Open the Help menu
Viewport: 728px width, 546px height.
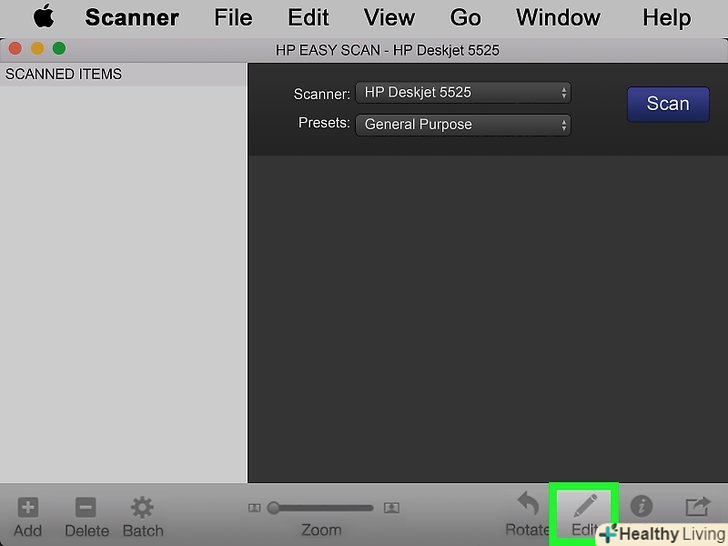click(667, 18)
